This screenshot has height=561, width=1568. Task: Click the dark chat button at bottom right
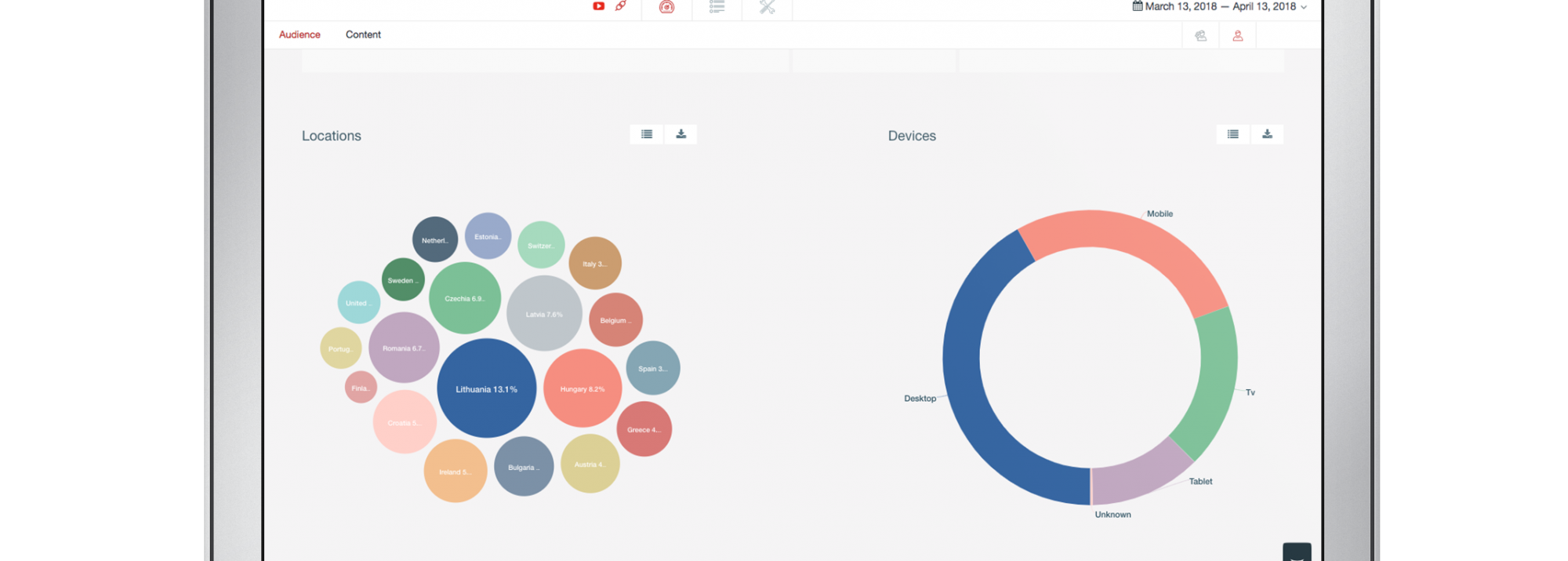(x=1297, y=552)
